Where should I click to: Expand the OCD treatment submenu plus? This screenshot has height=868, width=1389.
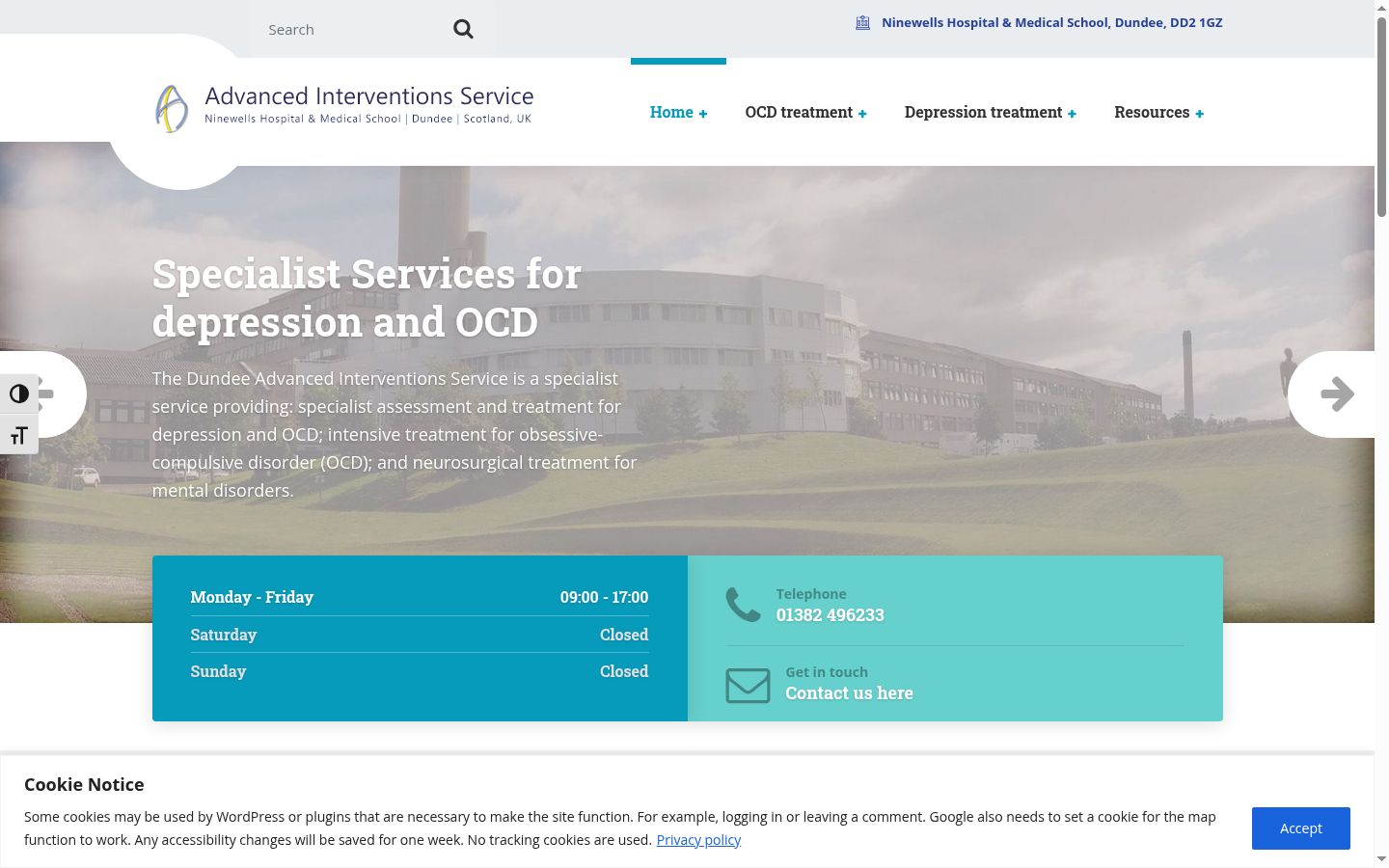coord(862,114)
